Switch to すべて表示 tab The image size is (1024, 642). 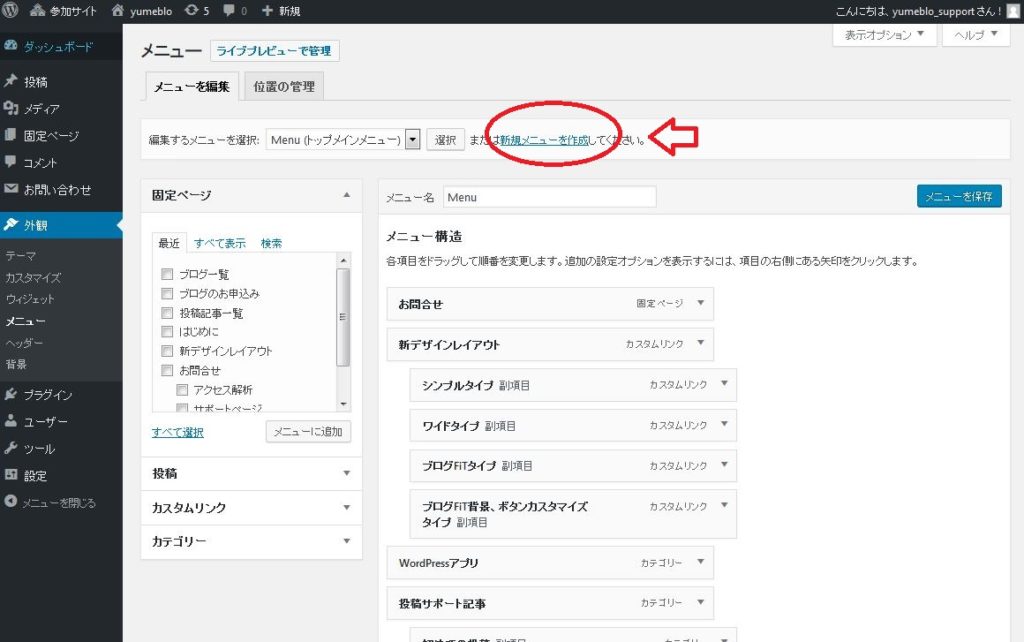click(x=220, y=243)
